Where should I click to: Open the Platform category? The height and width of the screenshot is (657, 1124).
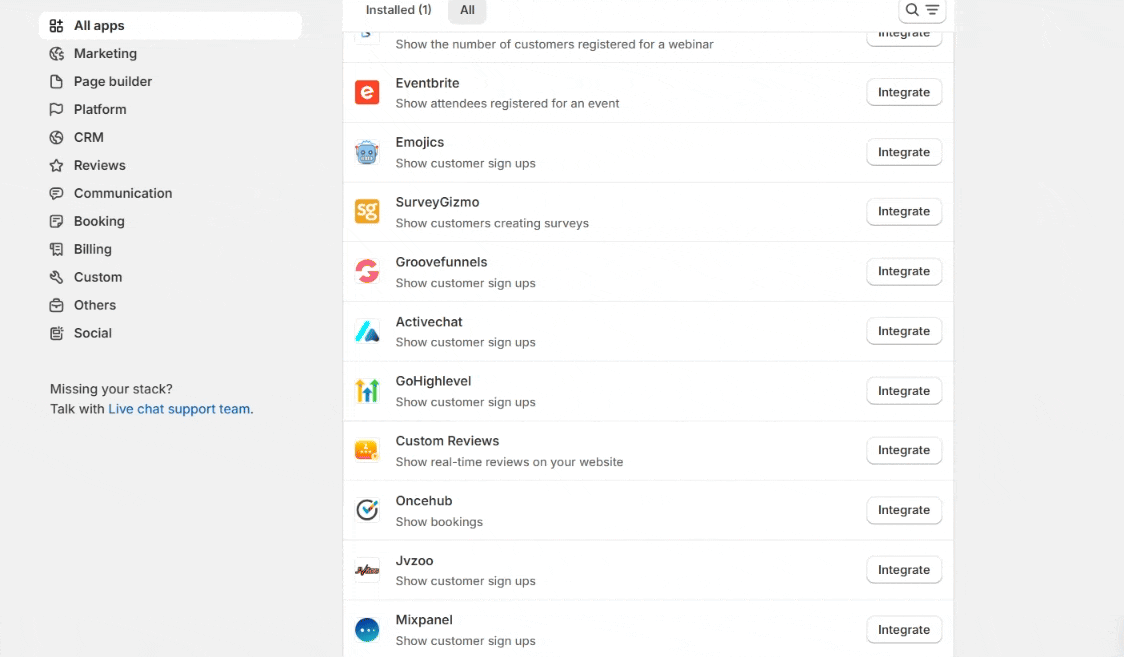[x=170, y=110]
